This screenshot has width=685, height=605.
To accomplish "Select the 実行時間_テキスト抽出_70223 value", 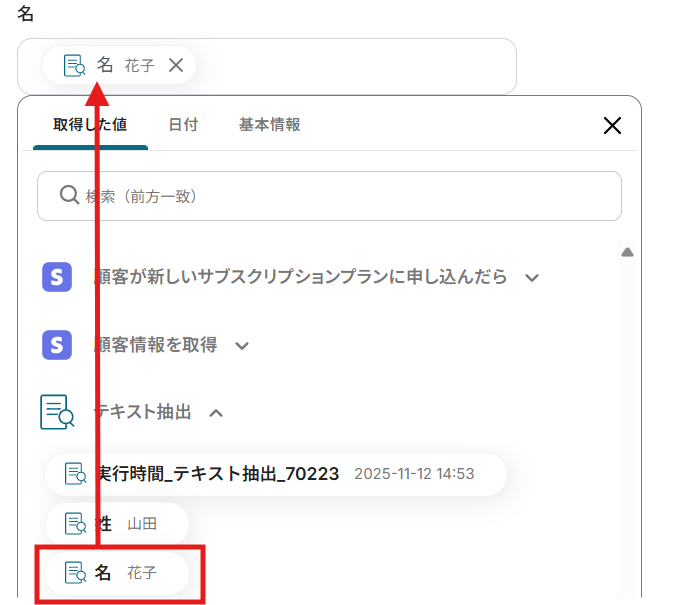I will point(276,474).
